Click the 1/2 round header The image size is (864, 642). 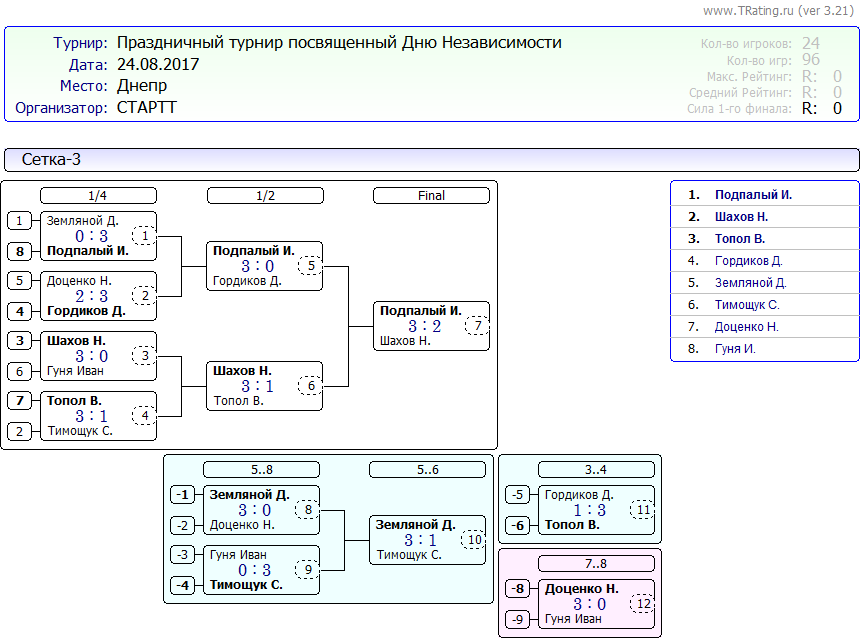[265, 196]
